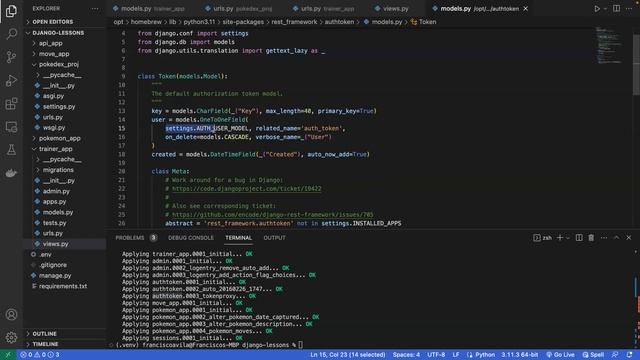Close the terminal panel
The image size is (640, 360).
pos(629,238)
